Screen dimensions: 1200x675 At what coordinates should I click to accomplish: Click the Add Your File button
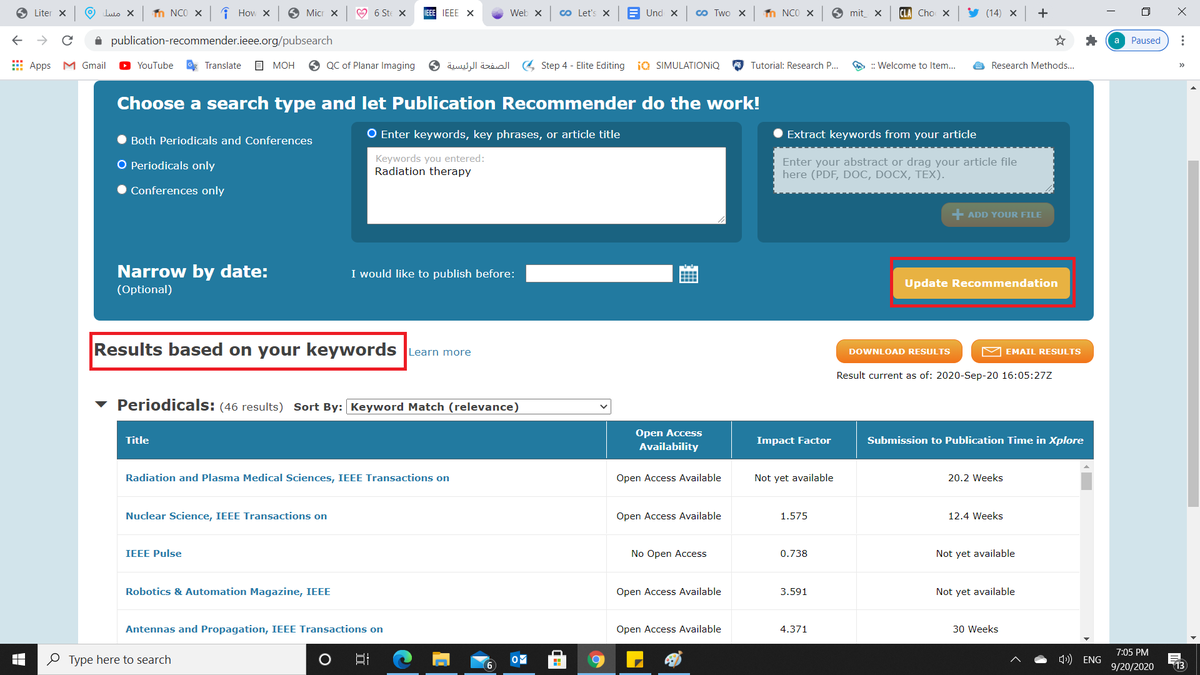click(x=997, y=214)
